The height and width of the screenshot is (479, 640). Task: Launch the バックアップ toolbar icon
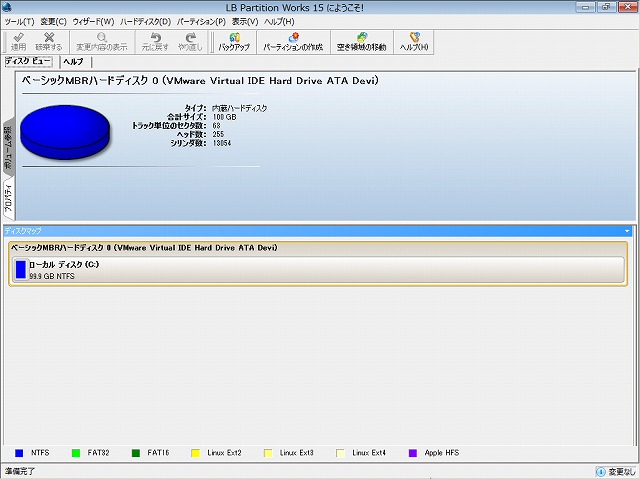(234, 38)
